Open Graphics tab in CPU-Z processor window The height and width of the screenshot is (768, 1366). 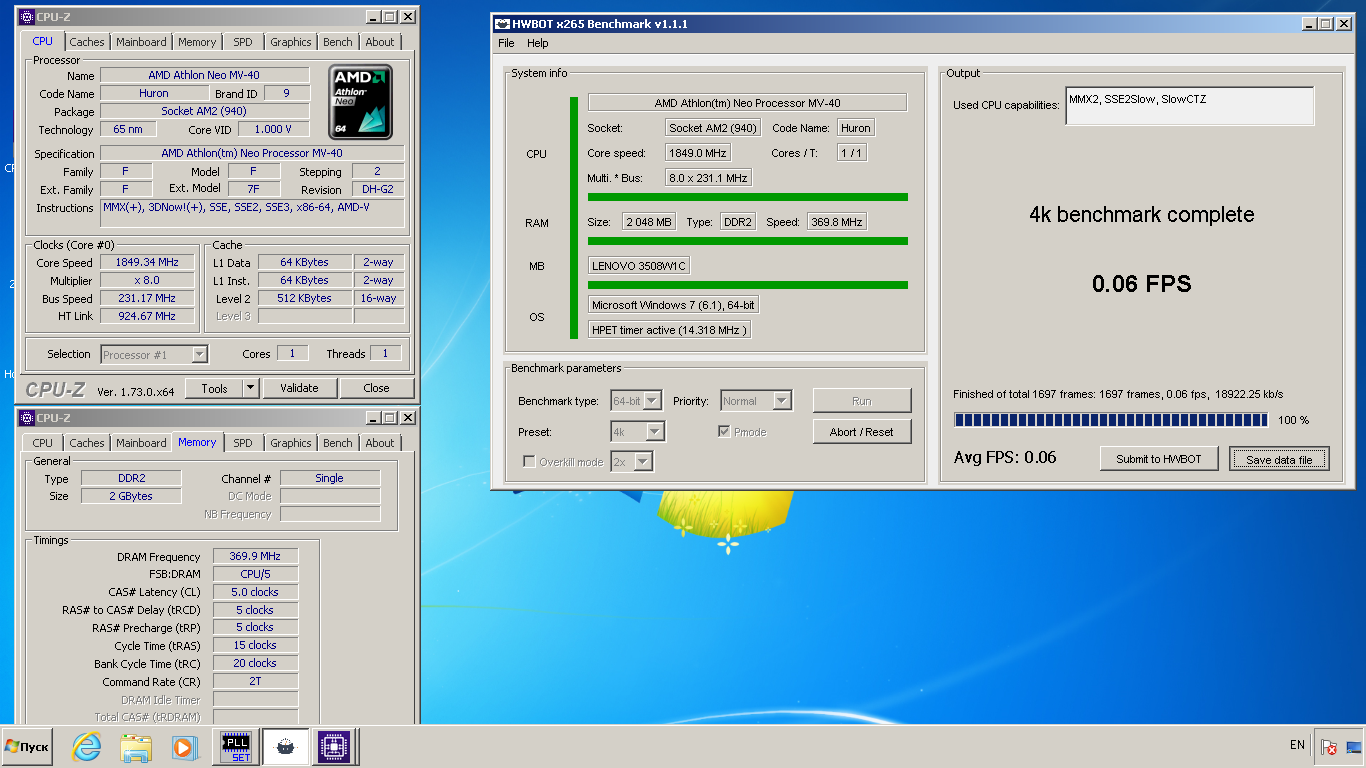tap(291, 42)
